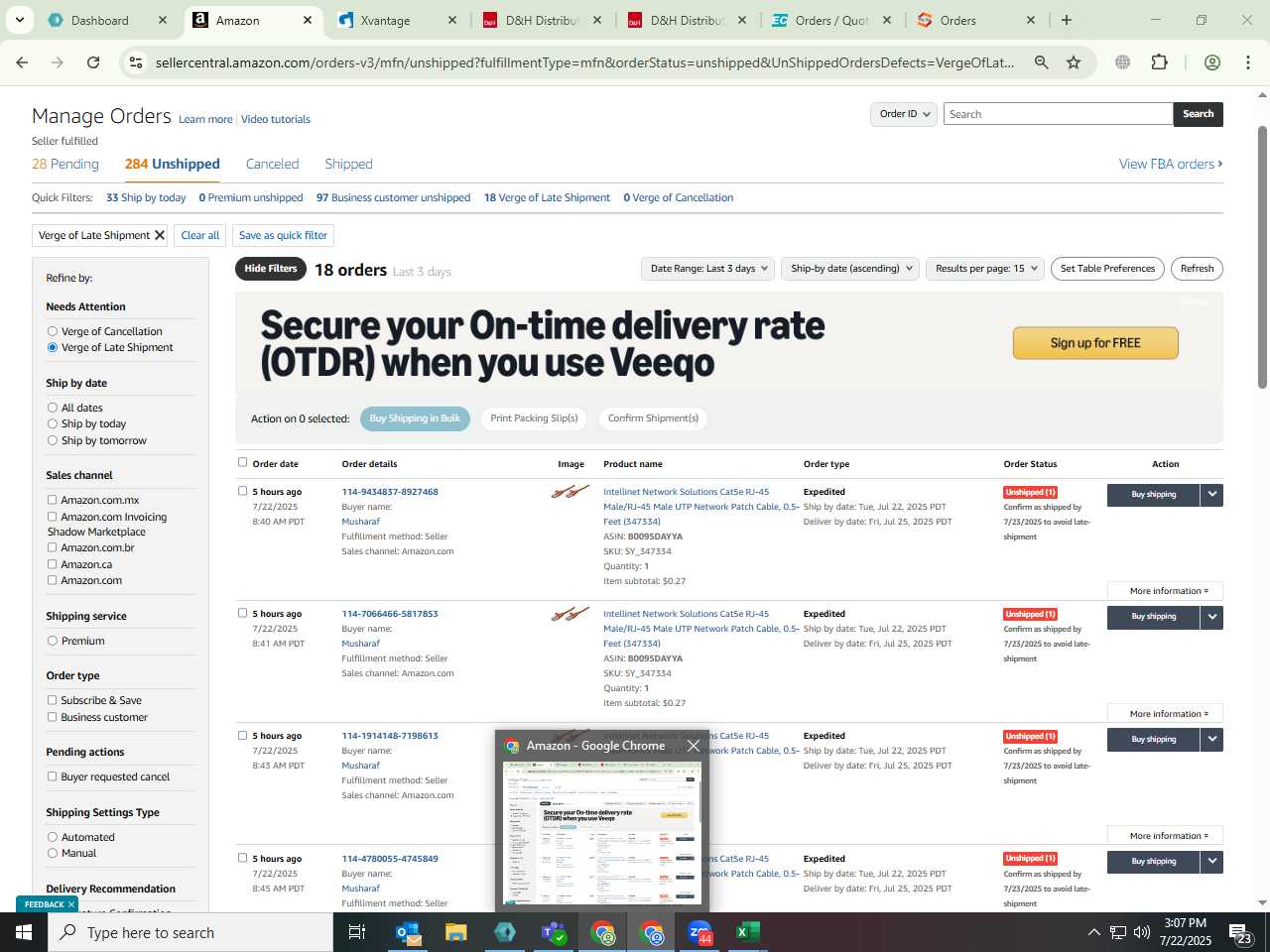Image resolution: width=1270 pixels, height=952 pixels.
Task: Open the Results per page dropdown
Action: (985, 269)
